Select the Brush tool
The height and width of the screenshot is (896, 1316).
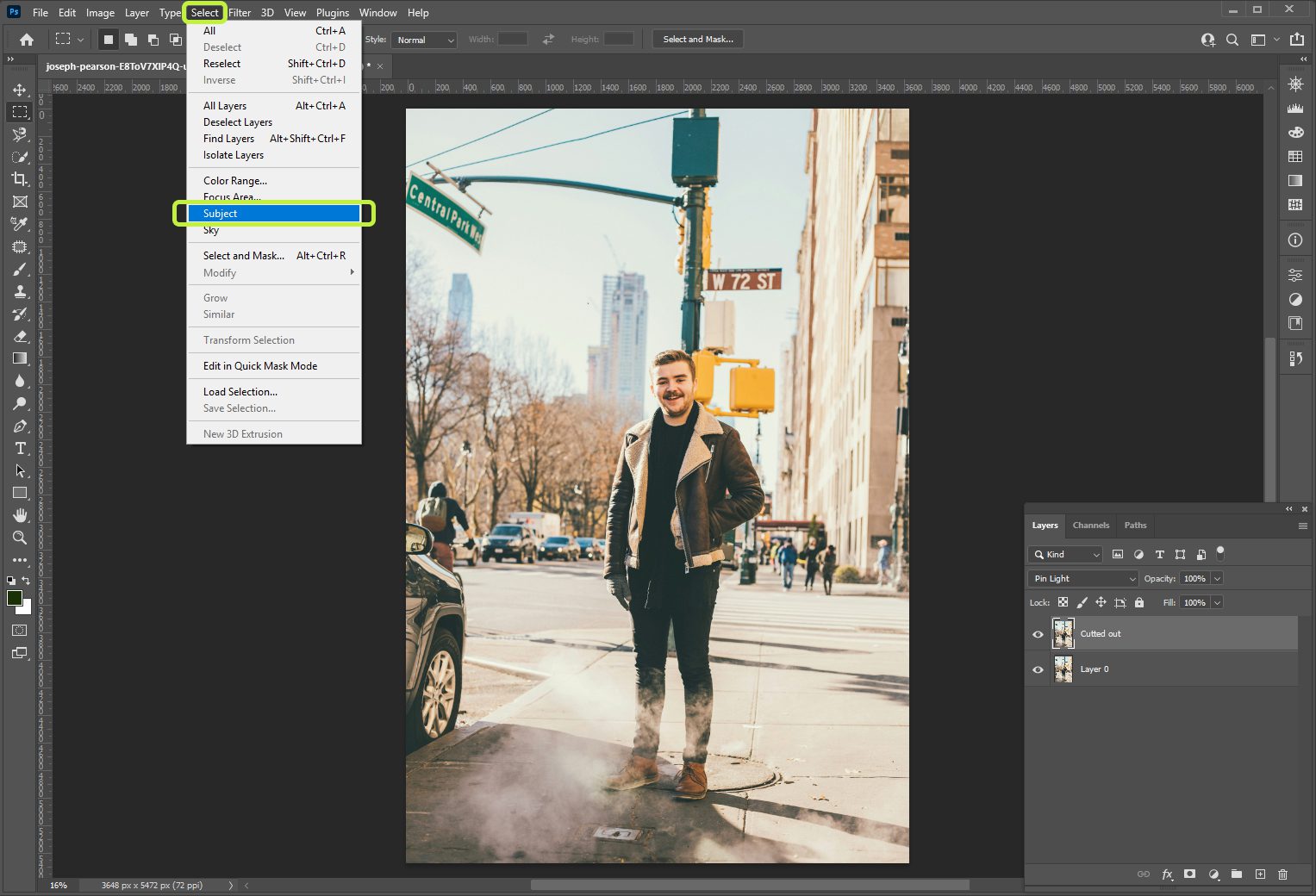pyautogui.click(x=19, y=269)
